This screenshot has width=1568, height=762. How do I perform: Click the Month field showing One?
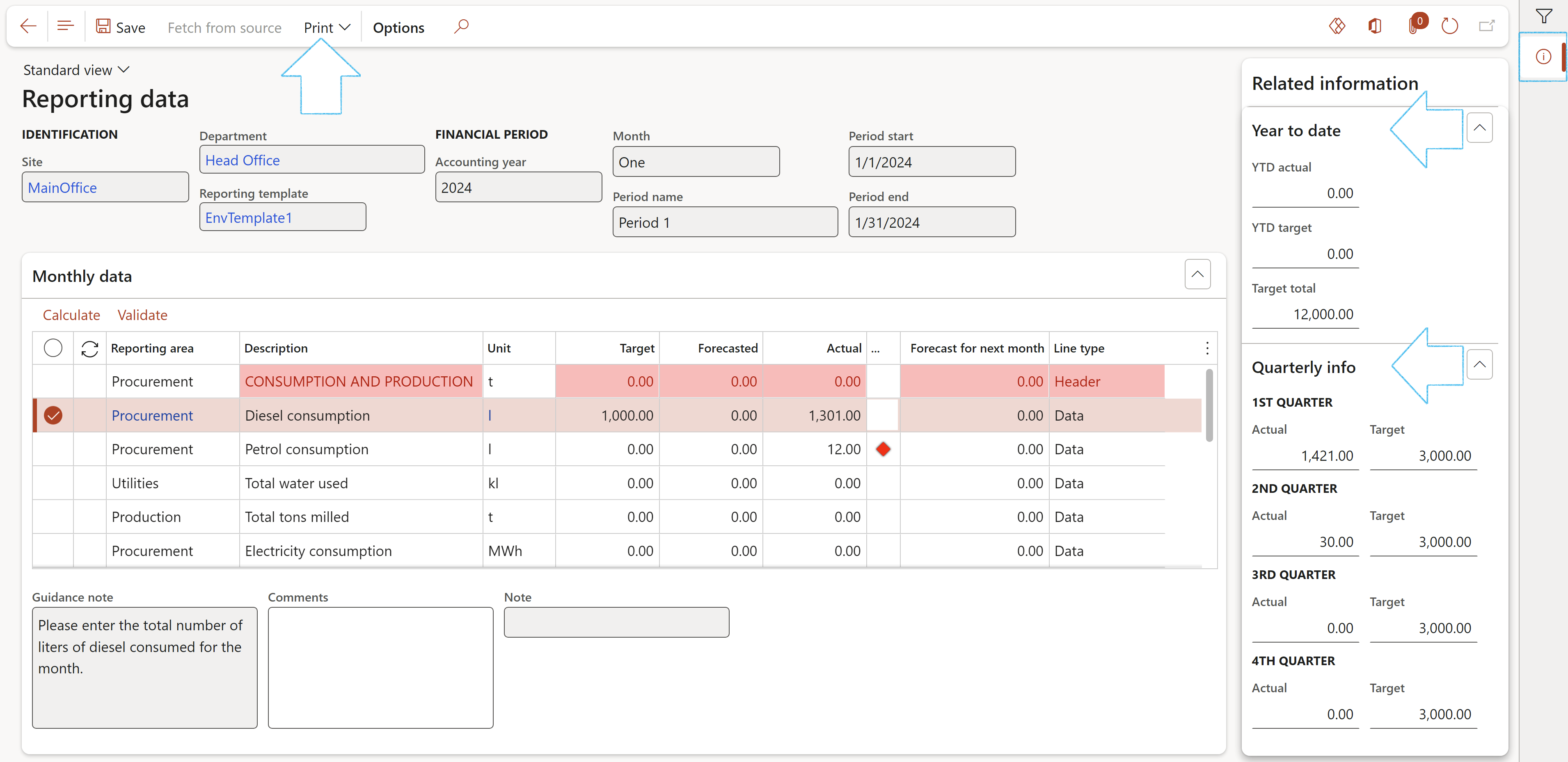point(696,162)
